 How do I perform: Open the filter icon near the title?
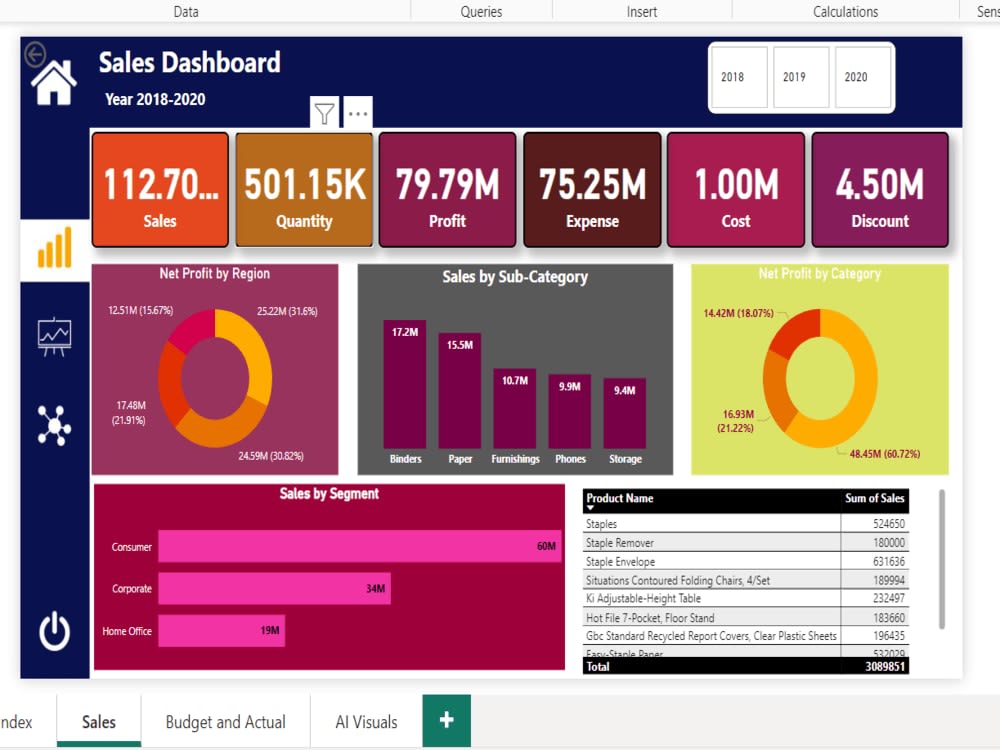click(322, 113)
